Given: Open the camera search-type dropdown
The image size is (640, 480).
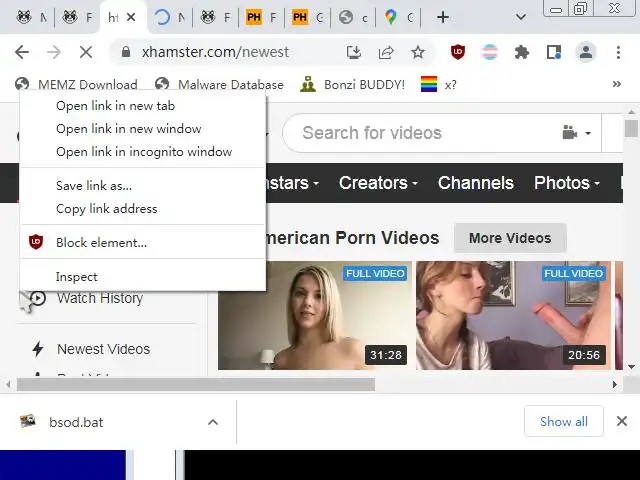Looking at the screenshot, I should pyautogui.click(x=576, y=133).
